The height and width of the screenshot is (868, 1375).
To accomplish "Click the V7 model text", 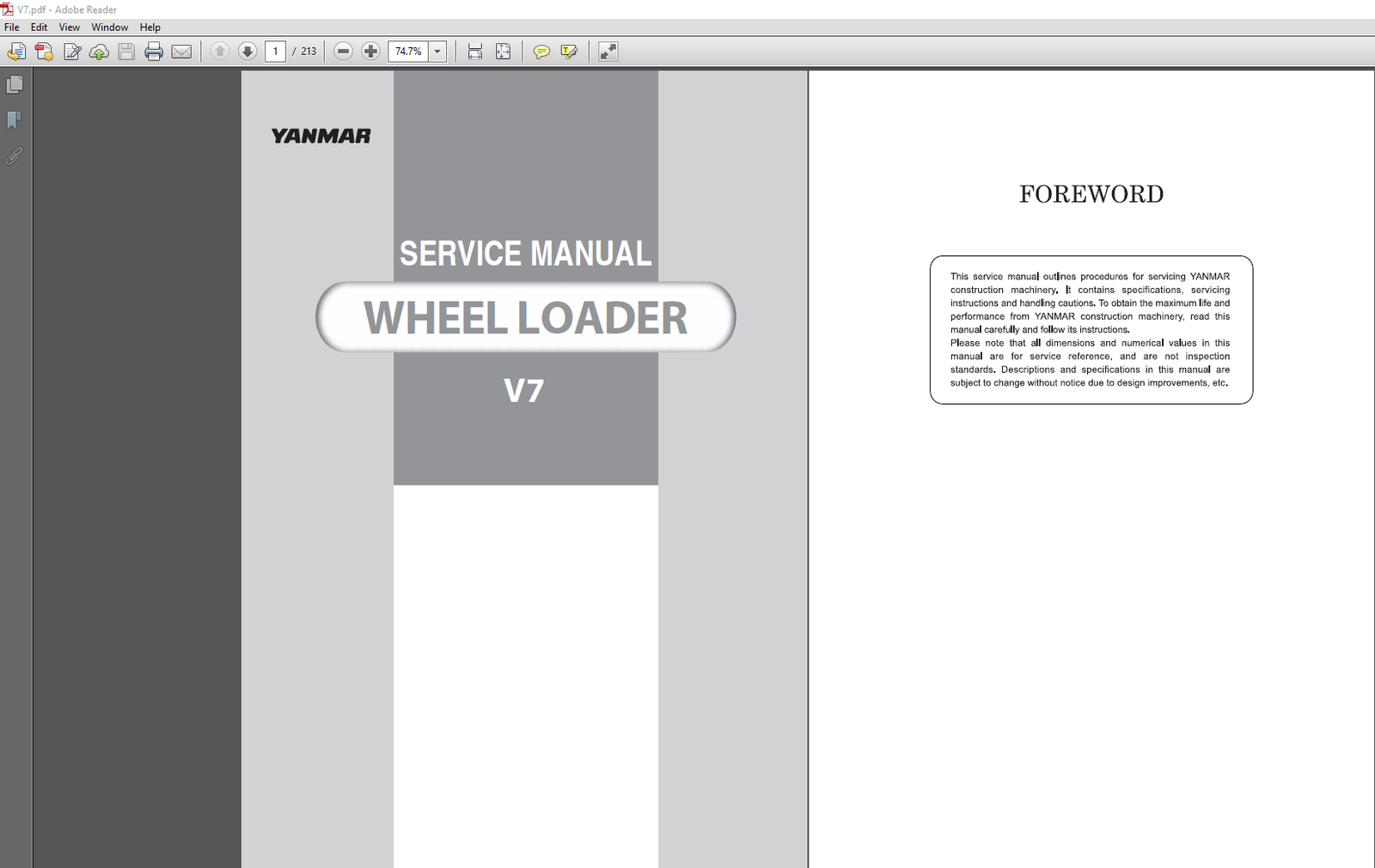I will point(524,391).
